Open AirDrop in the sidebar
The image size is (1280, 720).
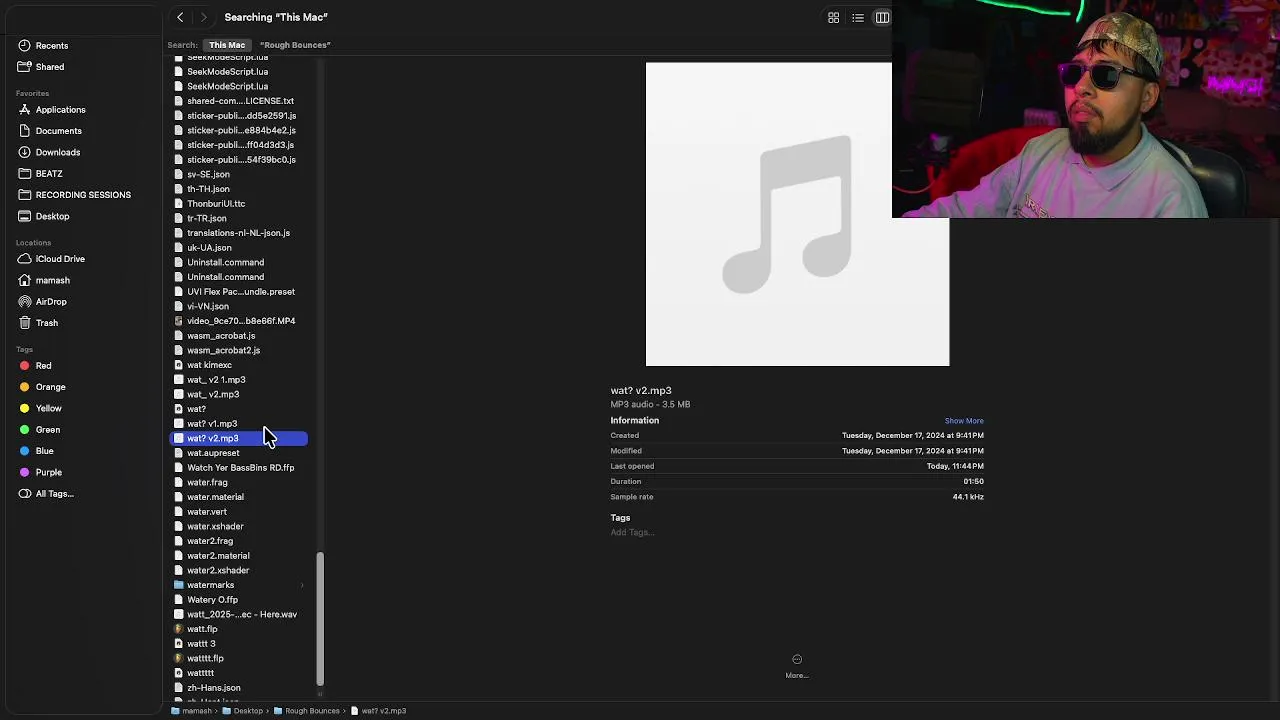tap(51, 302)
